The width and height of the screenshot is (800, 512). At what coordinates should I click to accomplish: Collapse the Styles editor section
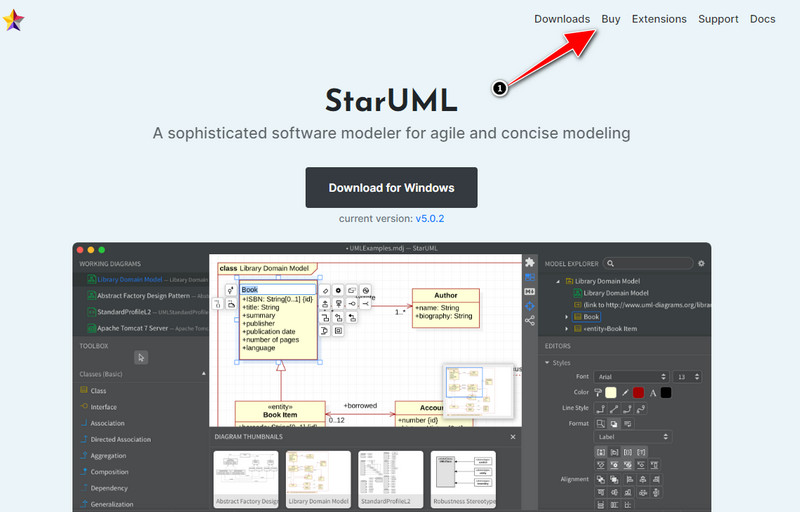click(x=547, y=363)
